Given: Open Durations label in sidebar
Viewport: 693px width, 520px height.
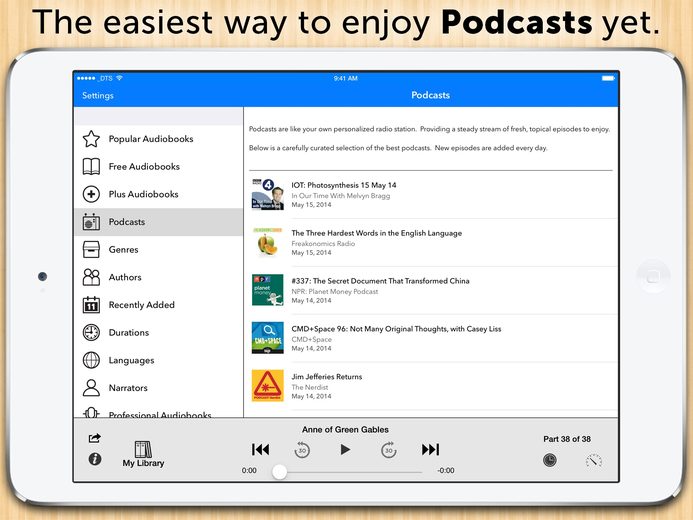Looking at the screenshot, I should tap(129, 333).
